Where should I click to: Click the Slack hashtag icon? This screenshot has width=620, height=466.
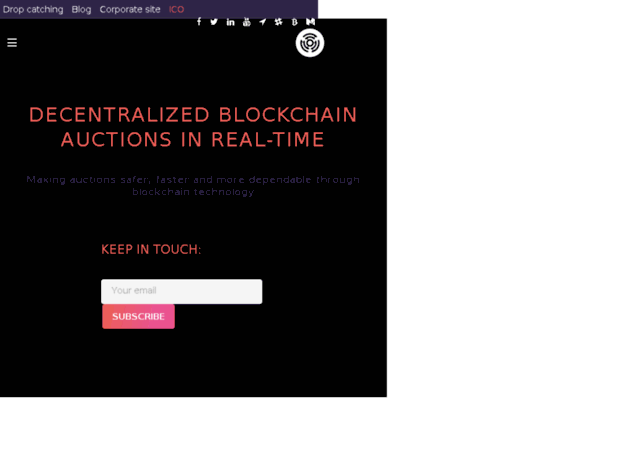click(278, 22)
